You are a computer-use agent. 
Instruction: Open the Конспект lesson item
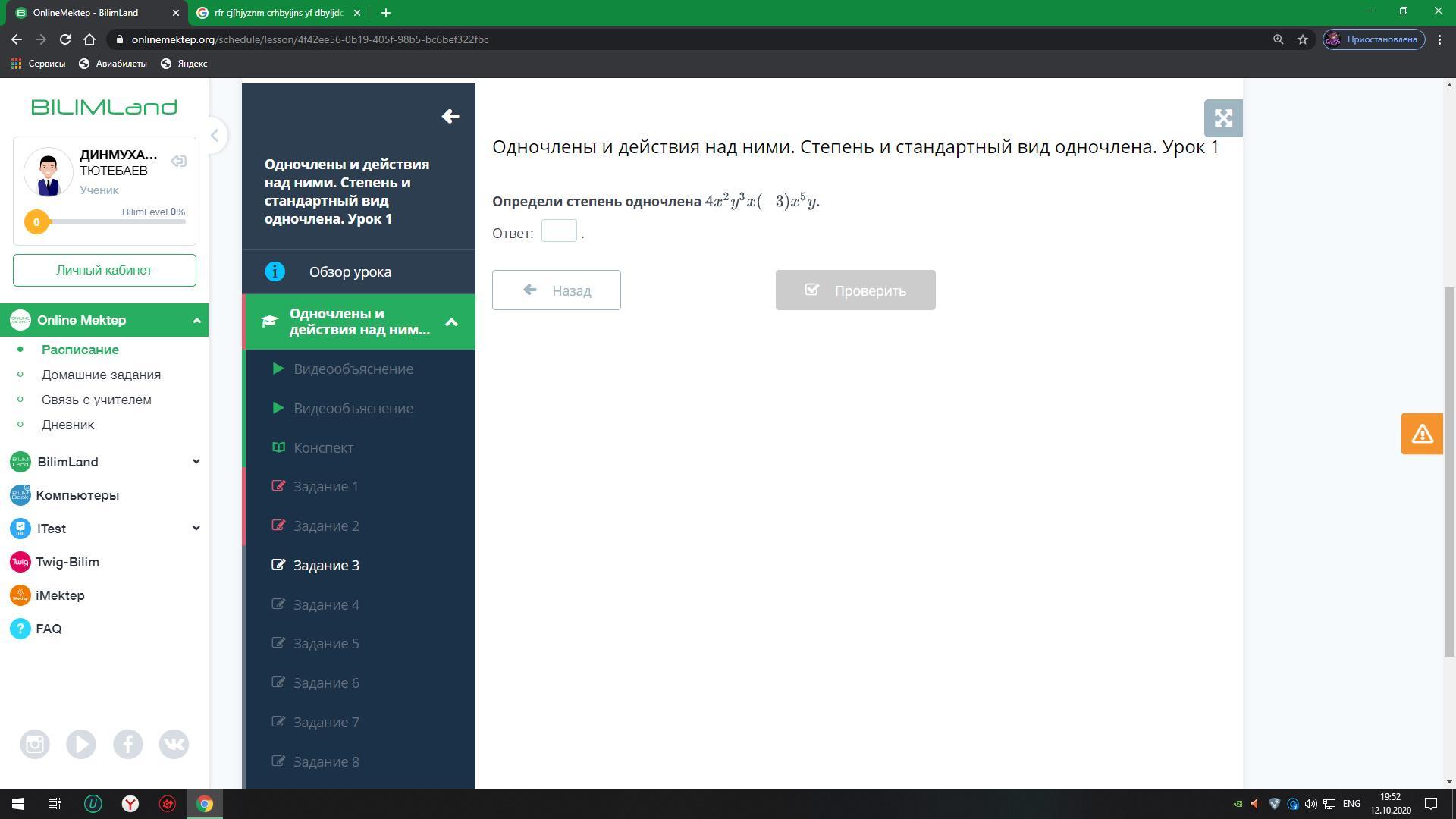coord(323,447)
